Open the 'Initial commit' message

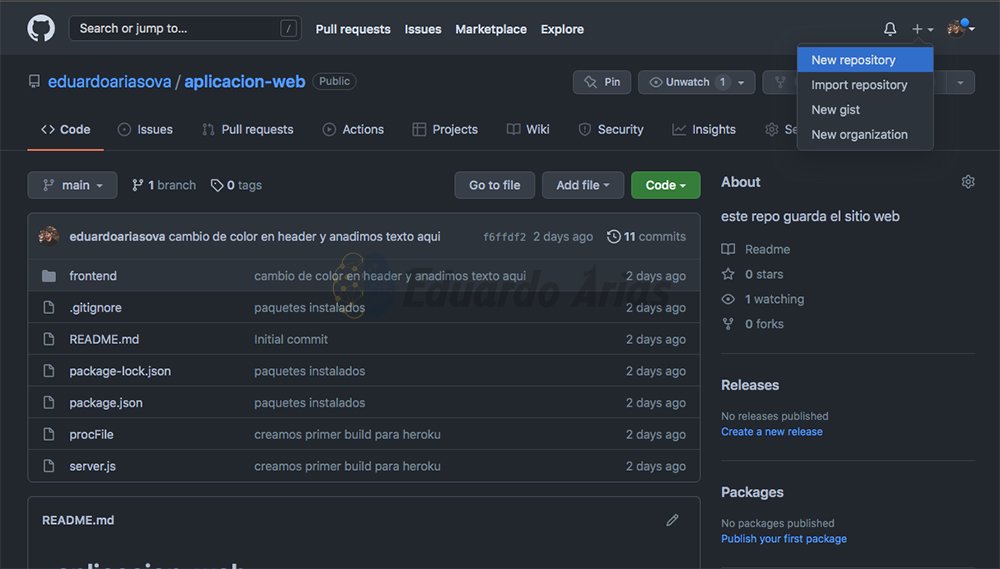coord(291,339)
